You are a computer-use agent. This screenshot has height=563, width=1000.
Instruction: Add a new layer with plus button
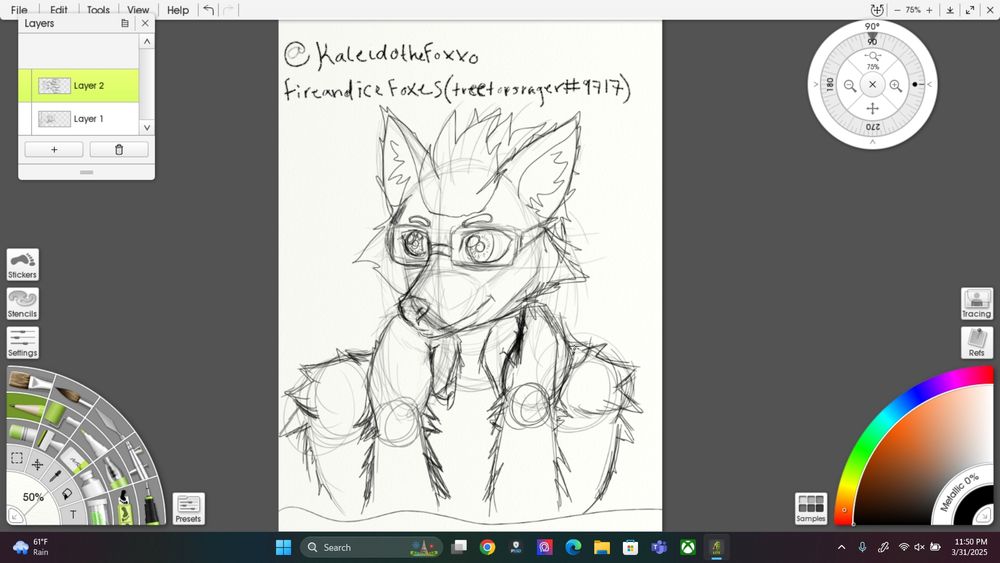click(x=54, y=149)
